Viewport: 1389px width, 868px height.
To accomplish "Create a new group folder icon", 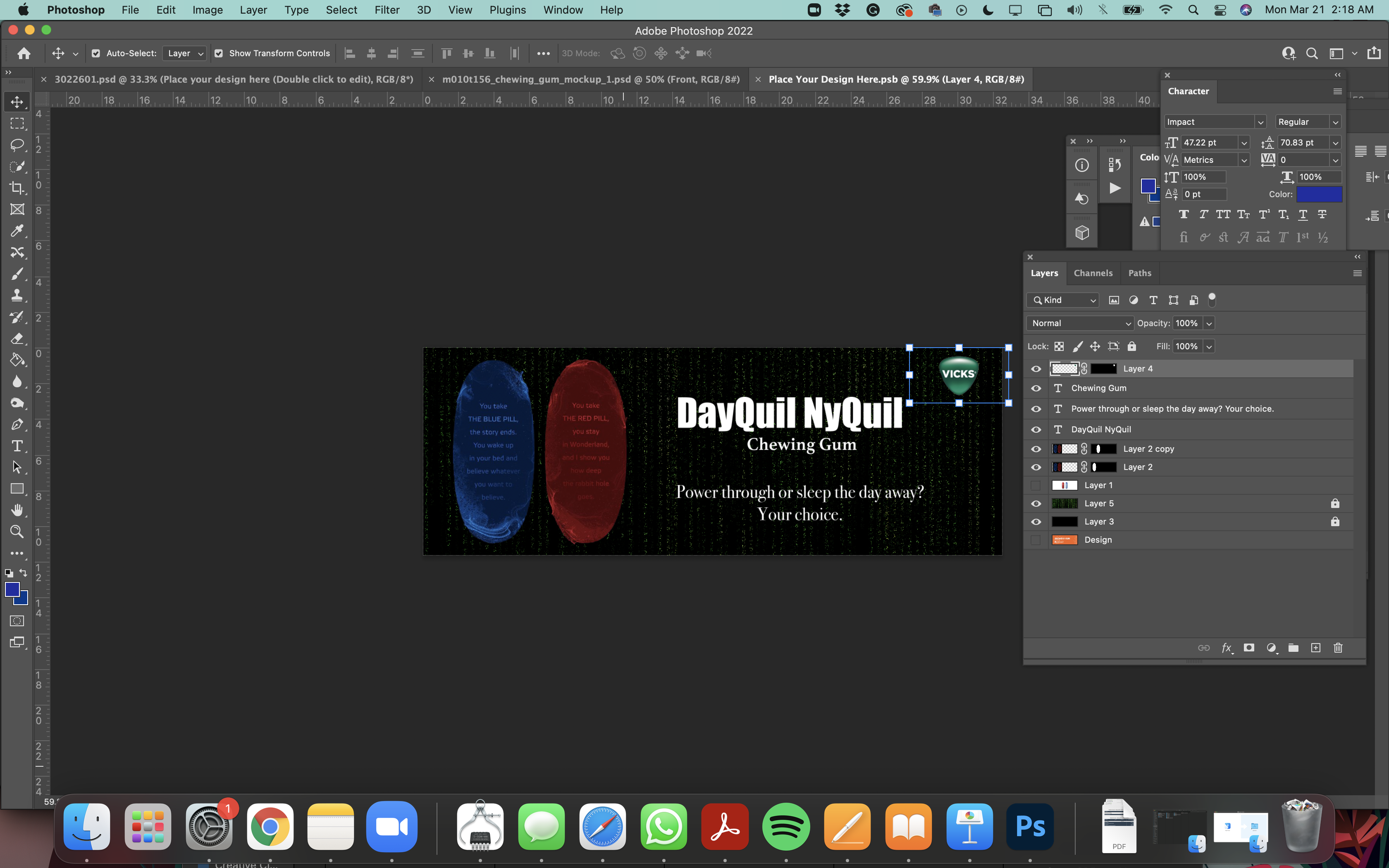I will tap(1293, 648).
